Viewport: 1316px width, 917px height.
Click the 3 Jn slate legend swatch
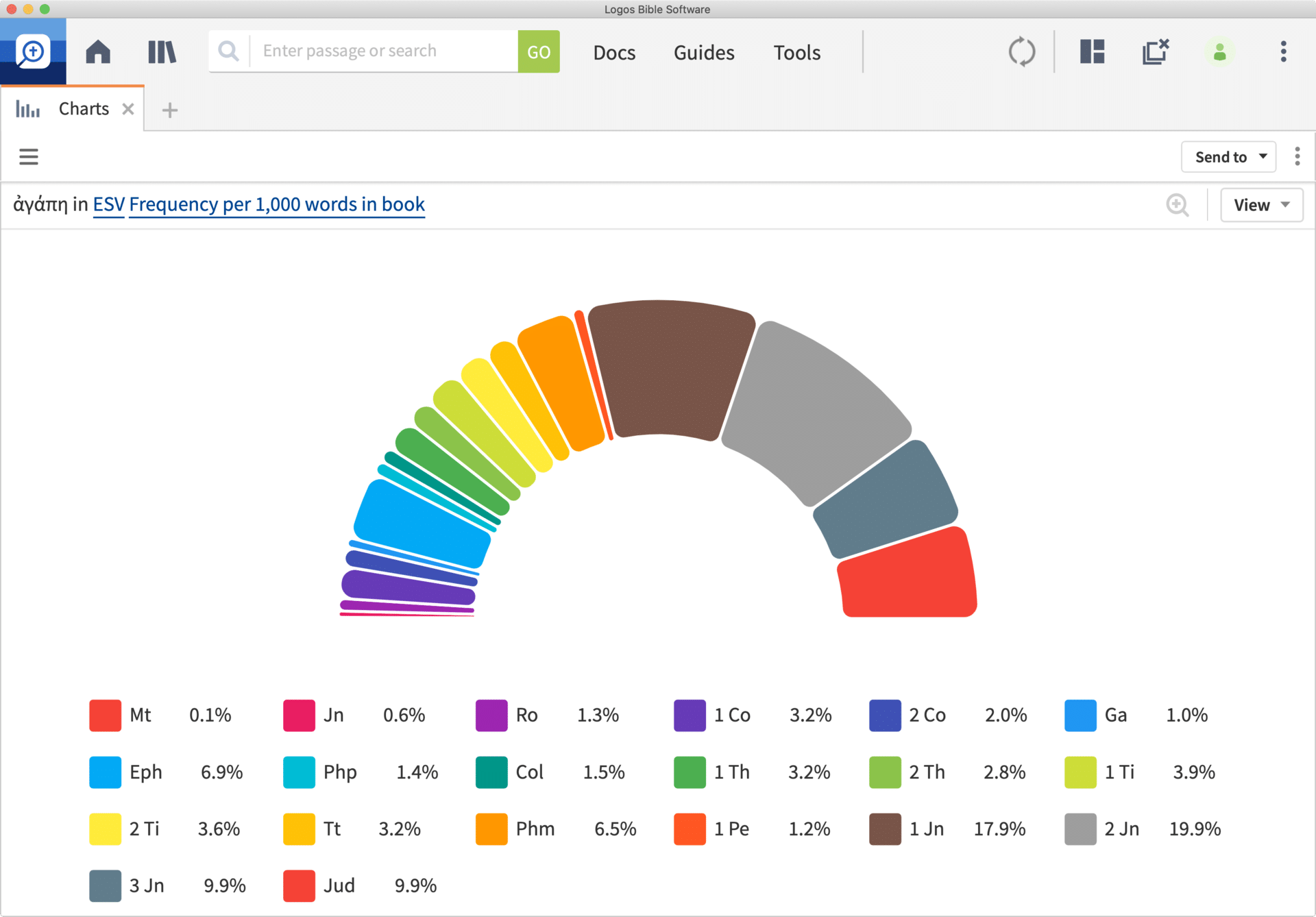[105, 886]
